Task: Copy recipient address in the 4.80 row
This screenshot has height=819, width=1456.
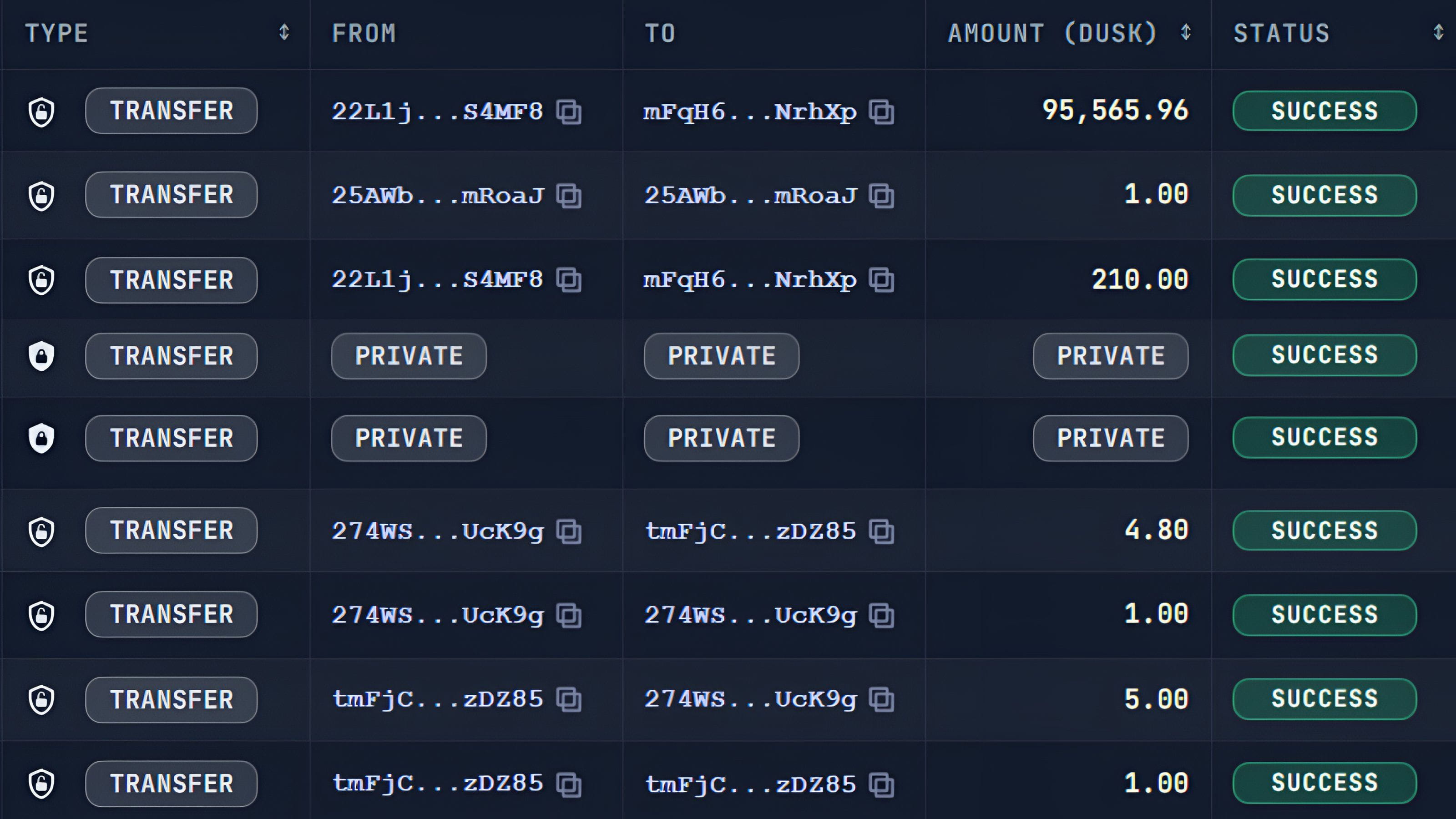Action: pos(881,531)
